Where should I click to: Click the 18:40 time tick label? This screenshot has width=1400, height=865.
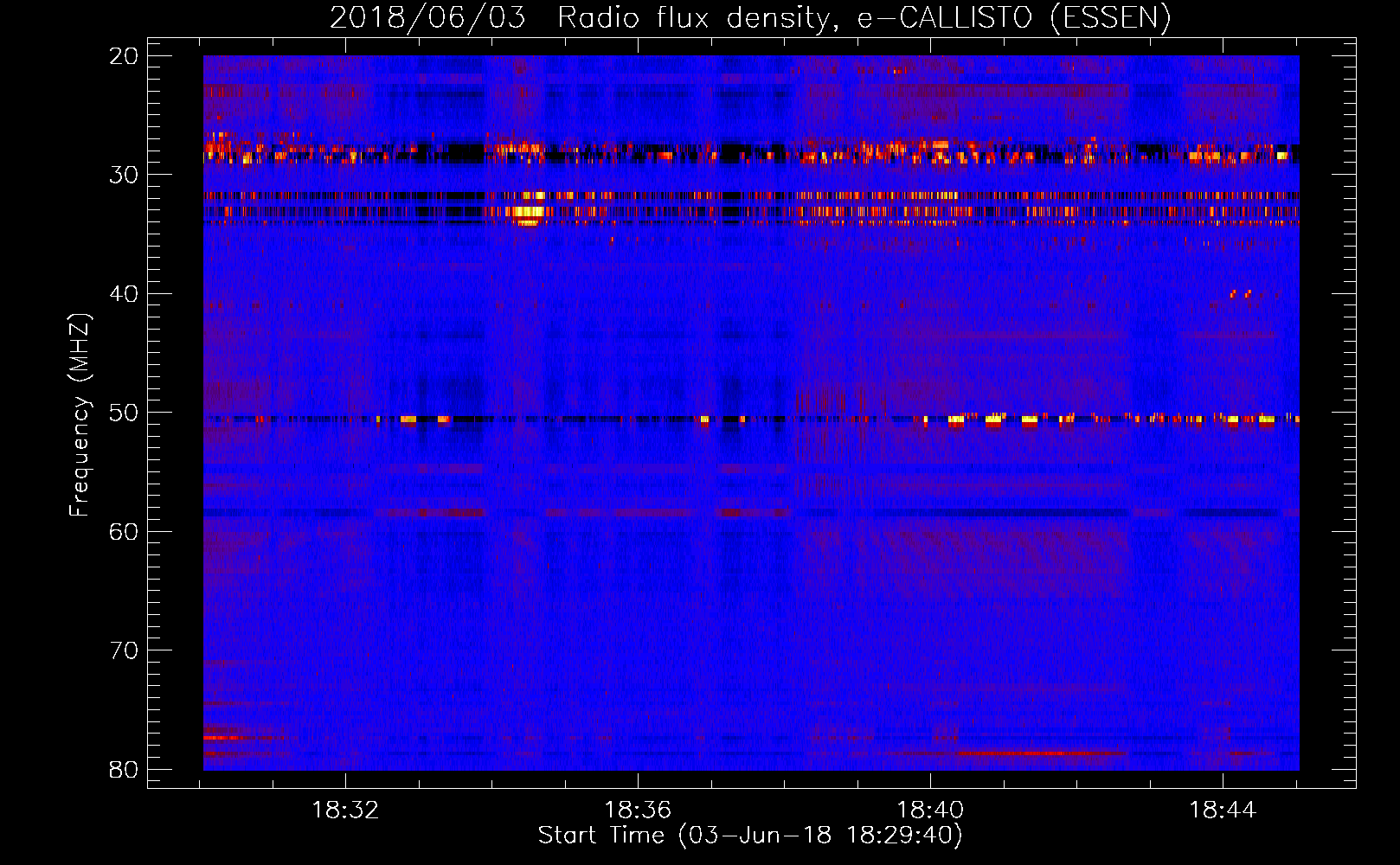tap(930, 810)
